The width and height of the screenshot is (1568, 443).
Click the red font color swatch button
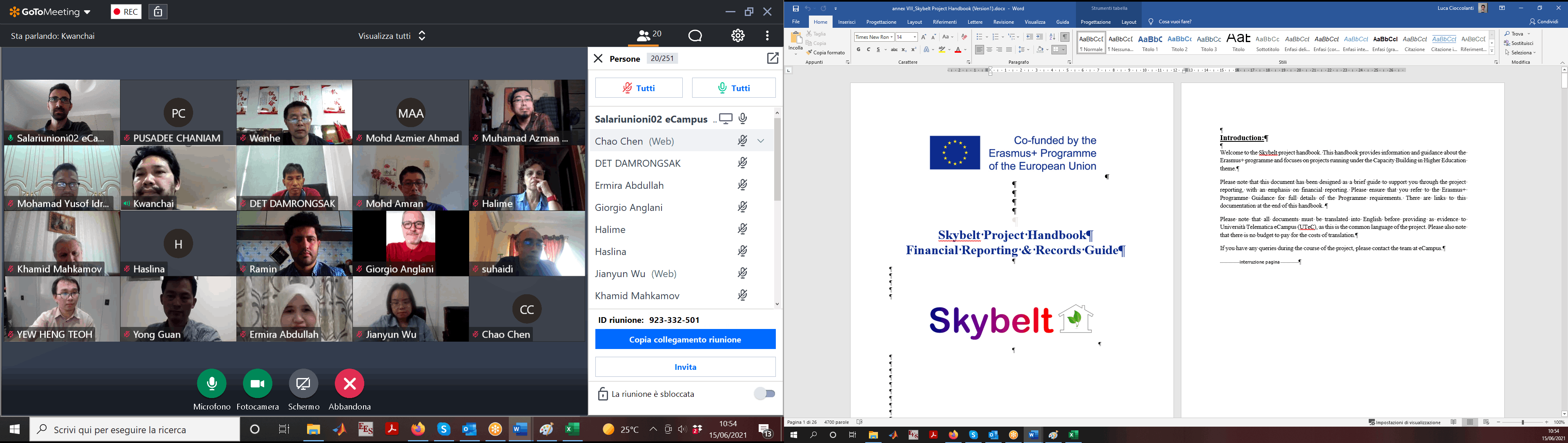coord(958,49)
